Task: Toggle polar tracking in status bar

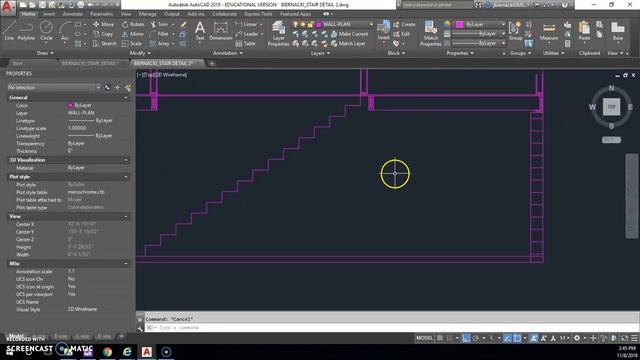Action: pos(476,338)
